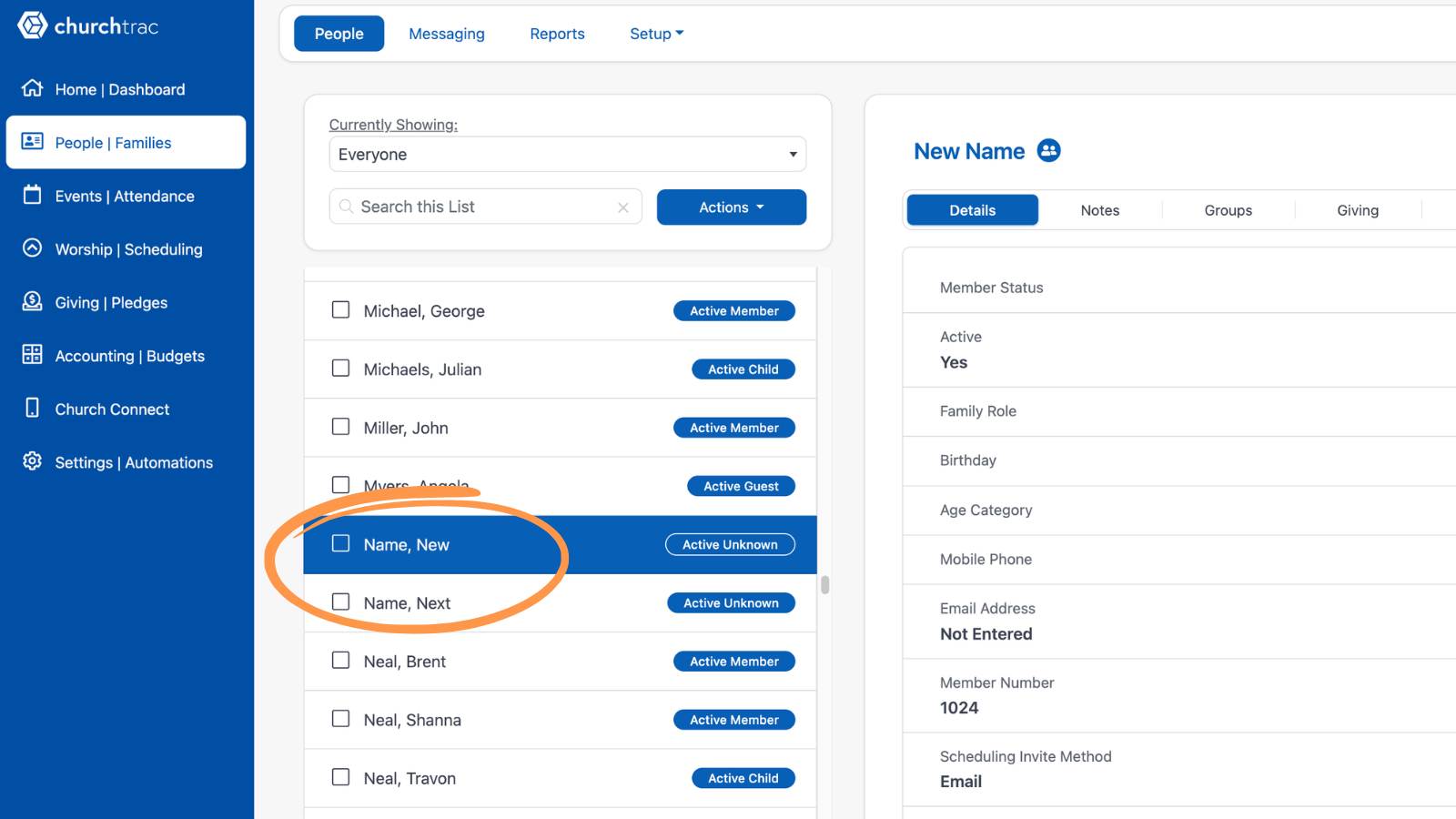This screenshot has width=1456, height=819.
Task: Click the Active Guest badge
Action: tap(741, 486)
